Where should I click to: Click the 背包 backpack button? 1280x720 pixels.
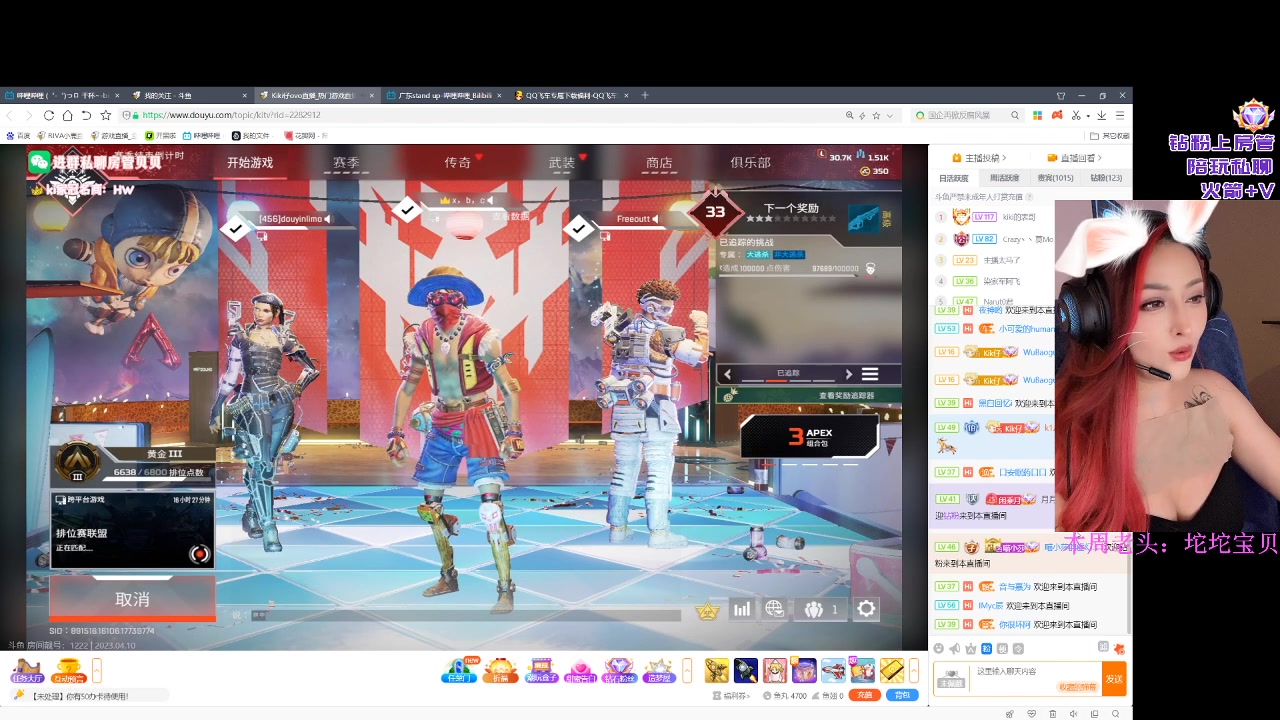903,695
